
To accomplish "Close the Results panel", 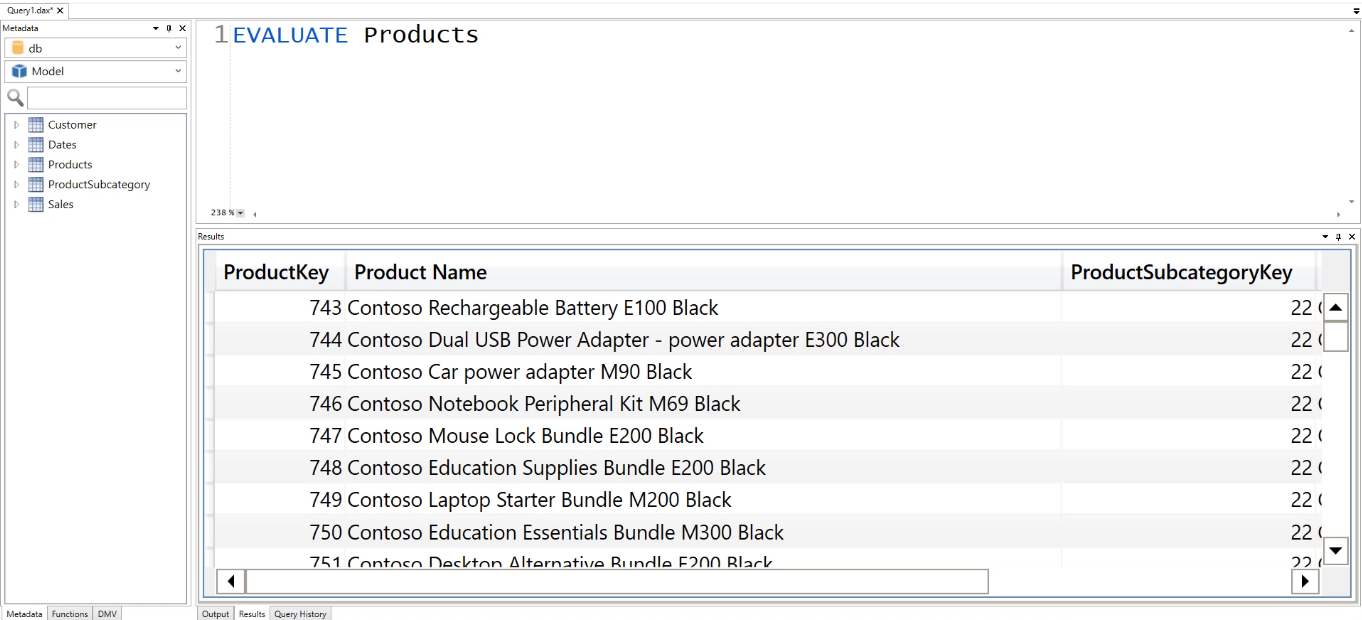I will 1352,237.
